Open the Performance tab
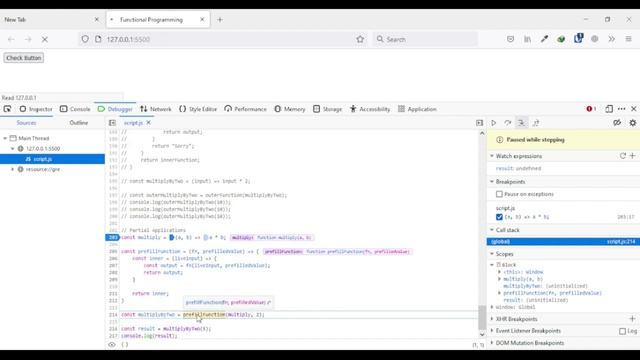This screenshot has width=640, height=360. [x=245, y=109]
